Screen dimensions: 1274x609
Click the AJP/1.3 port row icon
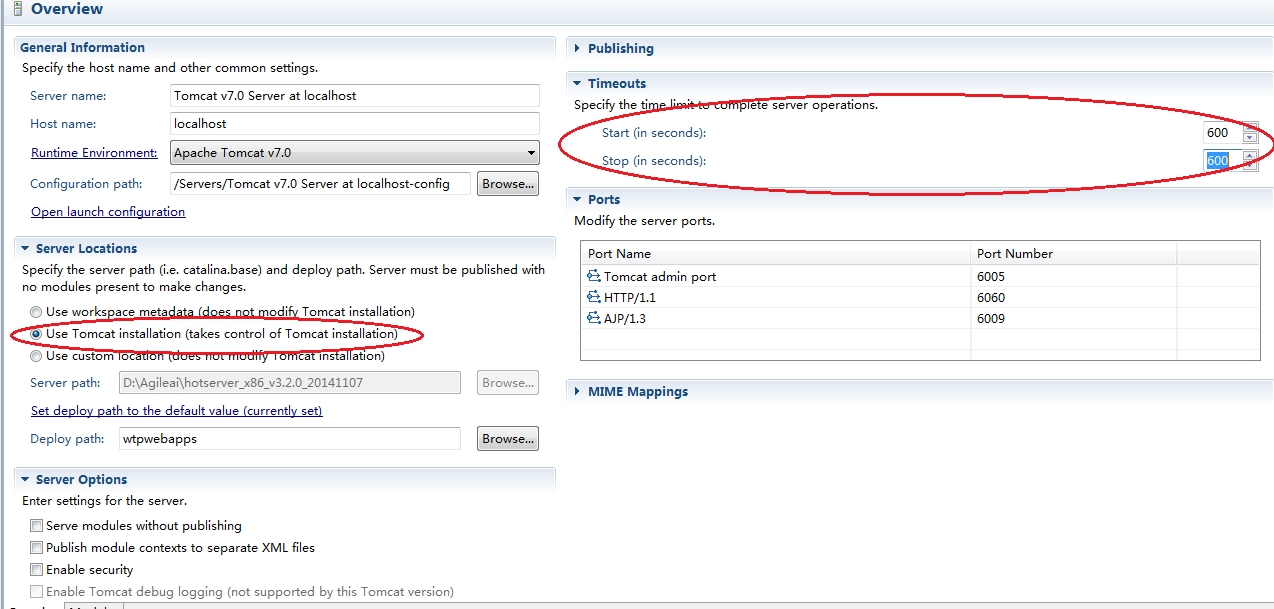pos(593,319)
